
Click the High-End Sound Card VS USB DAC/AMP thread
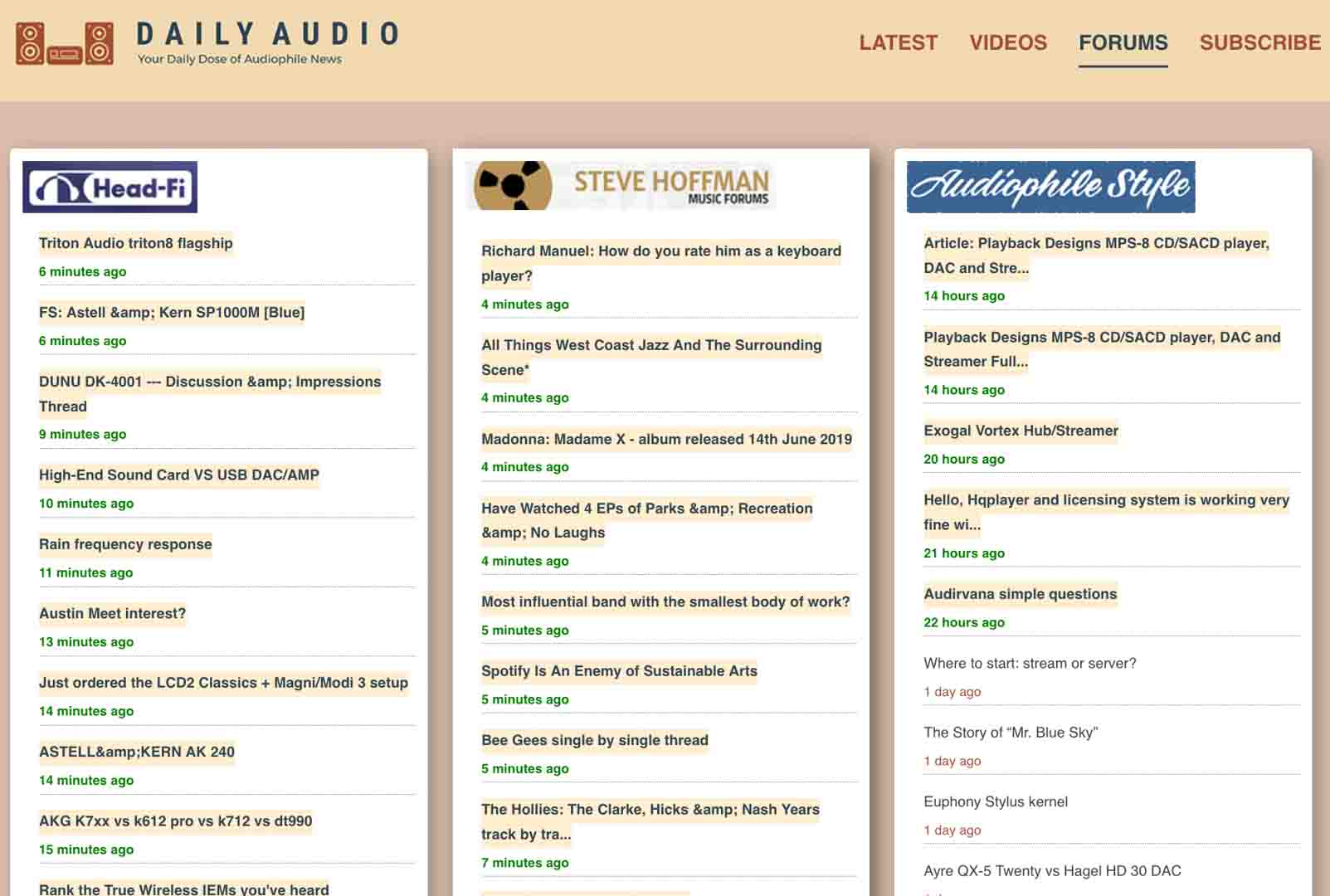click(x=179, y=475)
